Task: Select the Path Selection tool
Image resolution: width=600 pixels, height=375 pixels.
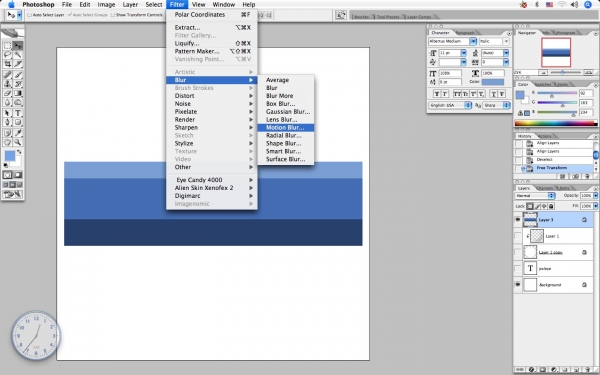Action: [7, 113]
